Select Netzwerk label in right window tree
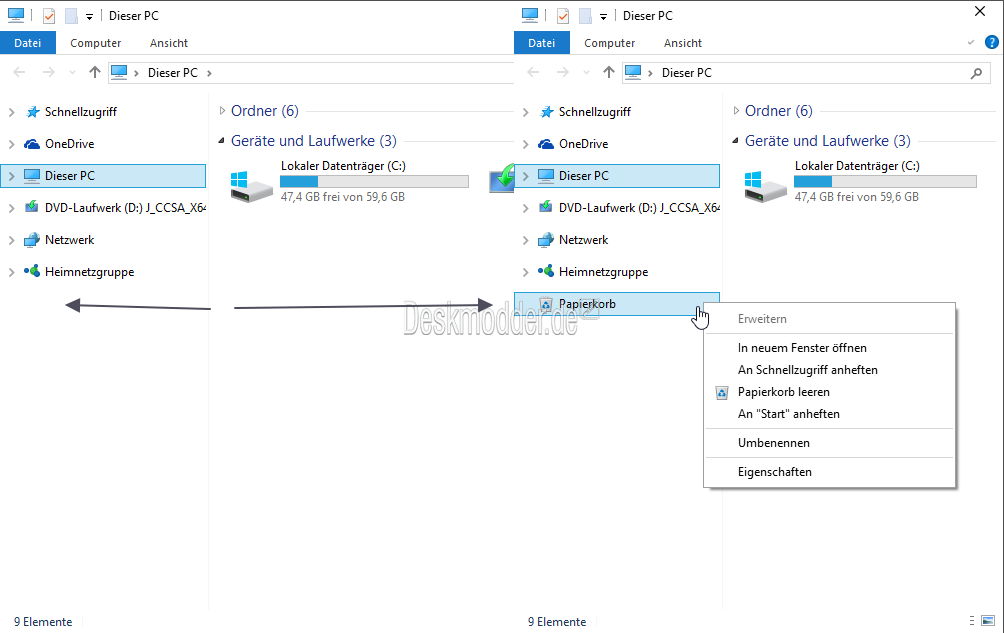1004x633 pixels. click(583, 240)
